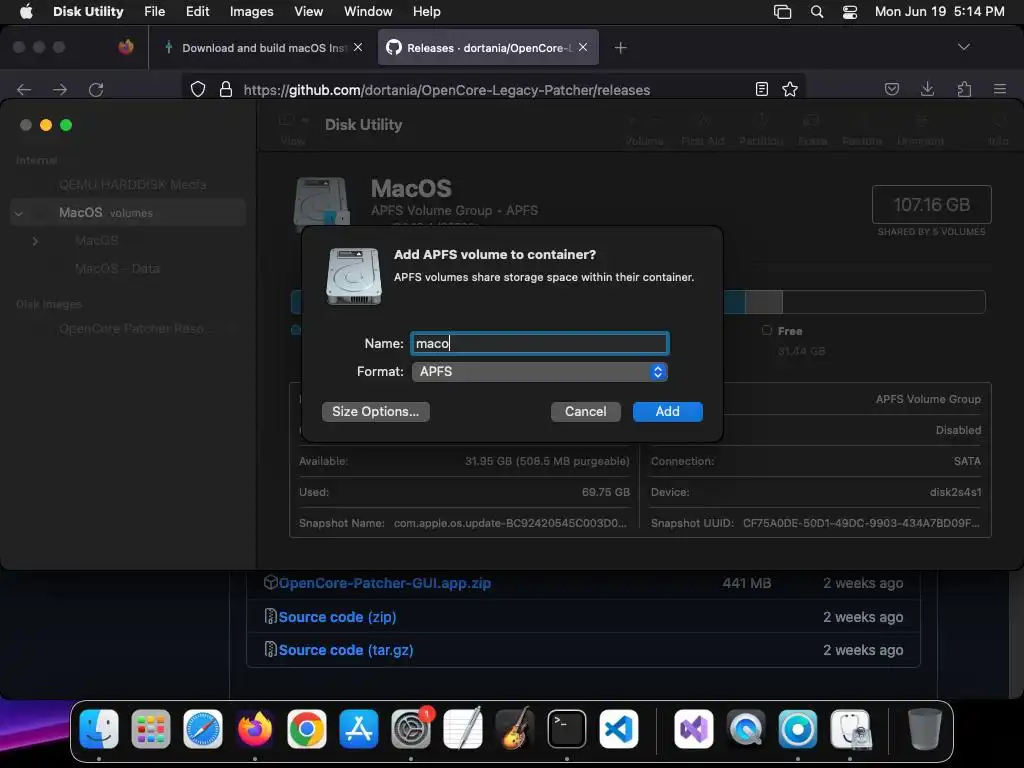Open the Edit menu
The image size is (1024, 768).
[197, 12]
